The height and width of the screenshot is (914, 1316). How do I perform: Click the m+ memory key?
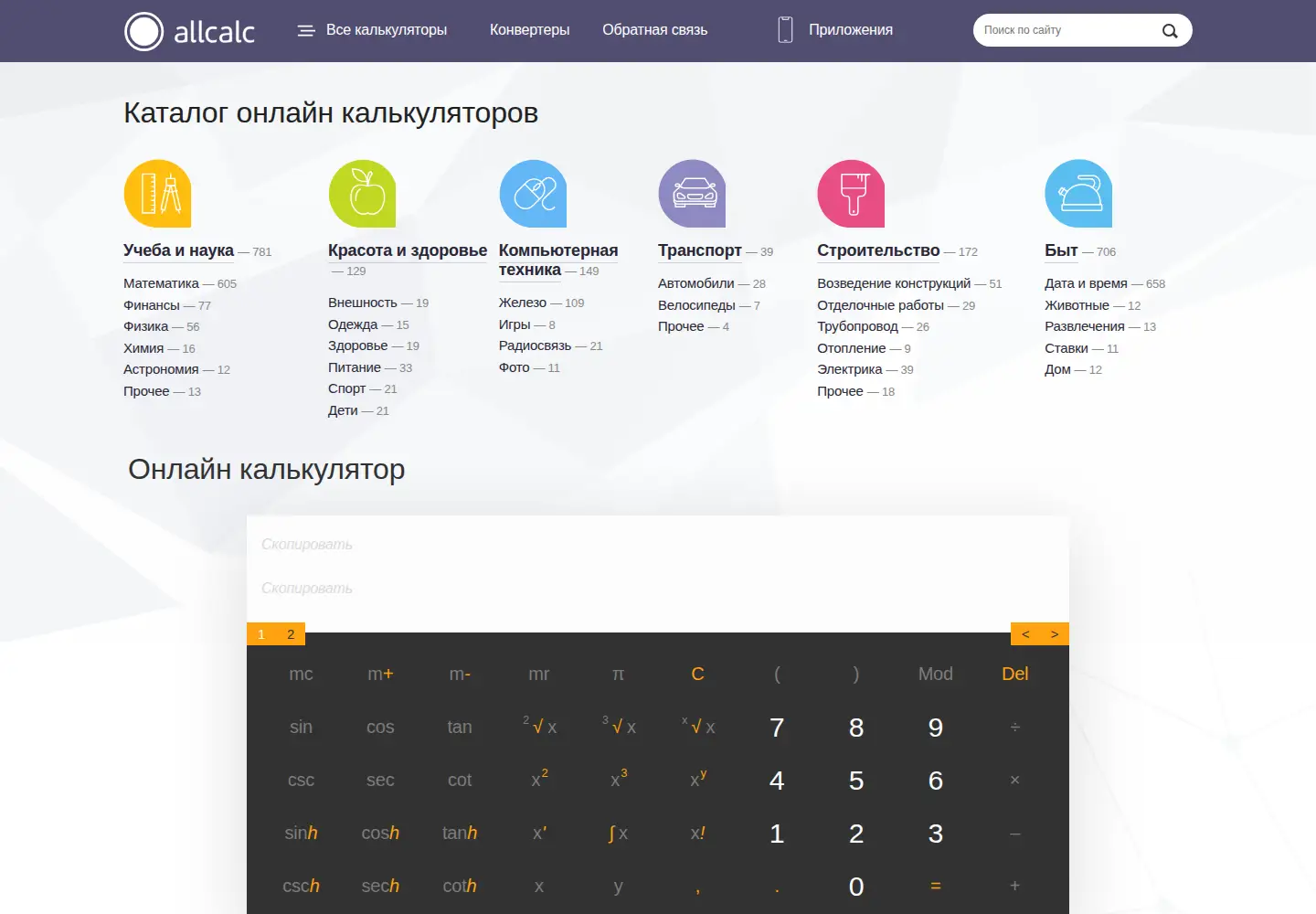point(380,674)
